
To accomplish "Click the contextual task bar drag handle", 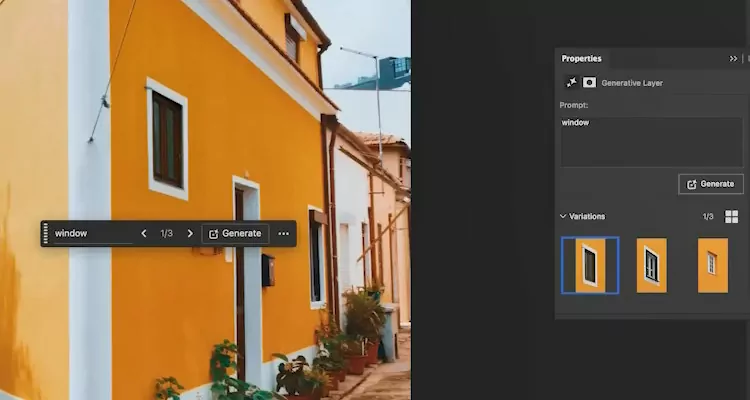I will pyautogui.click(x=45, y=233).
